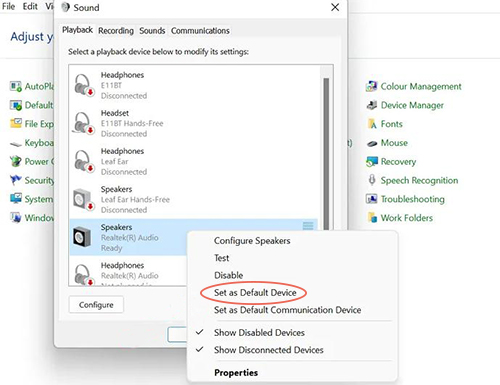Open File Explorer Options icon
The image size is (500, 385).
click(16, 124)
